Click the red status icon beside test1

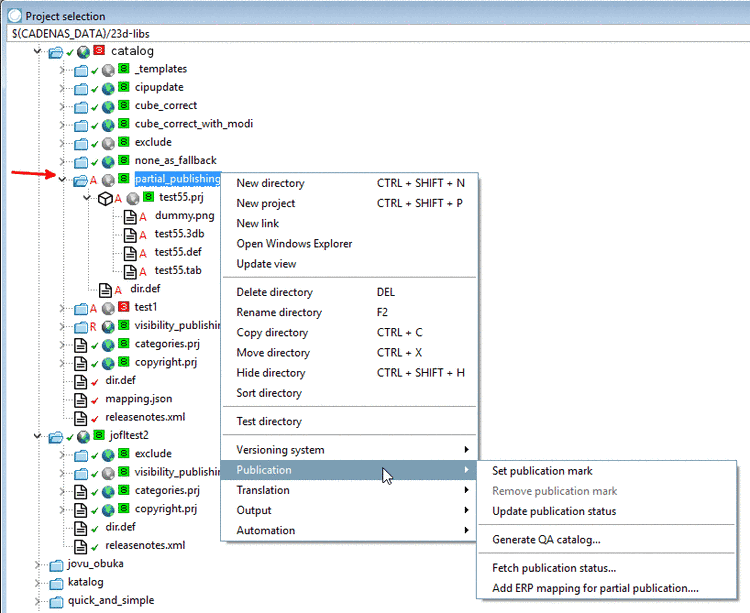coord(124,306)
